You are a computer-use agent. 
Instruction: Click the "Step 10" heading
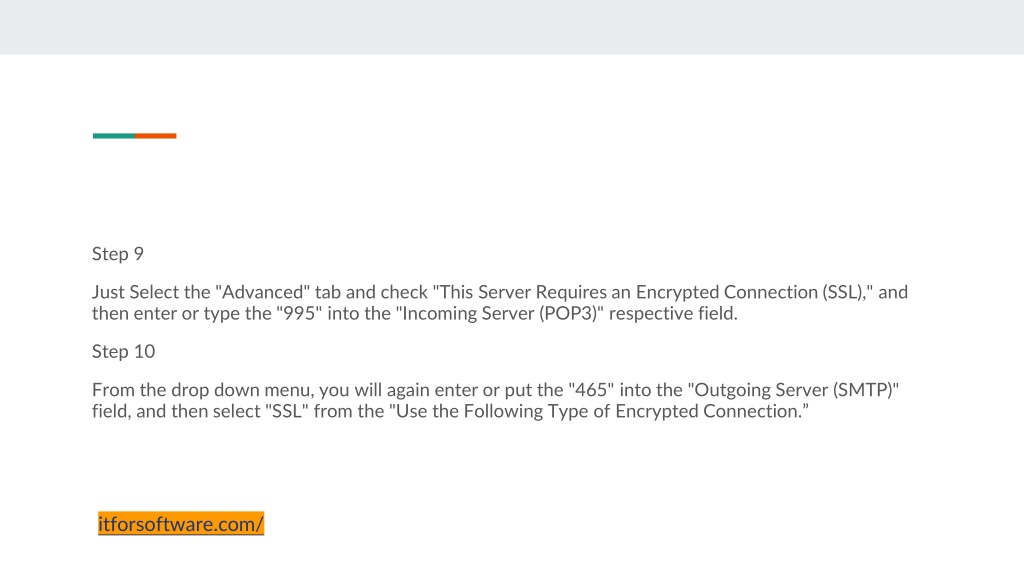(x=123, y=351)
